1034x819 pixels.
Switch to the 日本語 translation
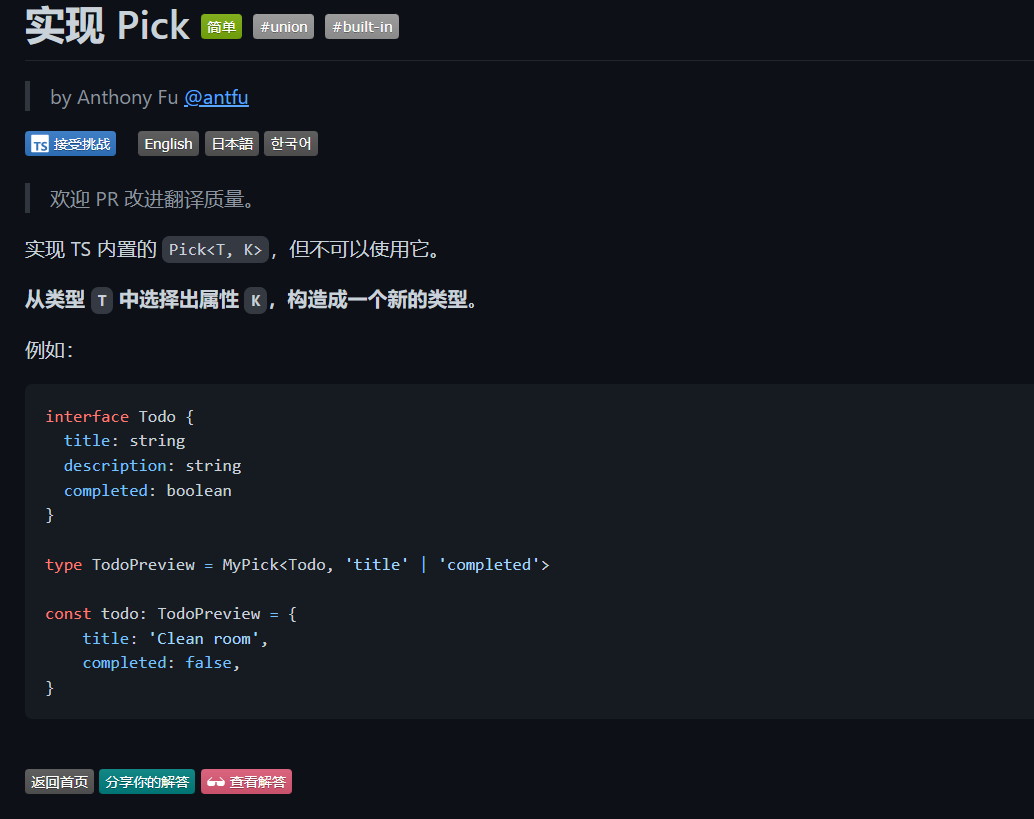pos(231,144)
